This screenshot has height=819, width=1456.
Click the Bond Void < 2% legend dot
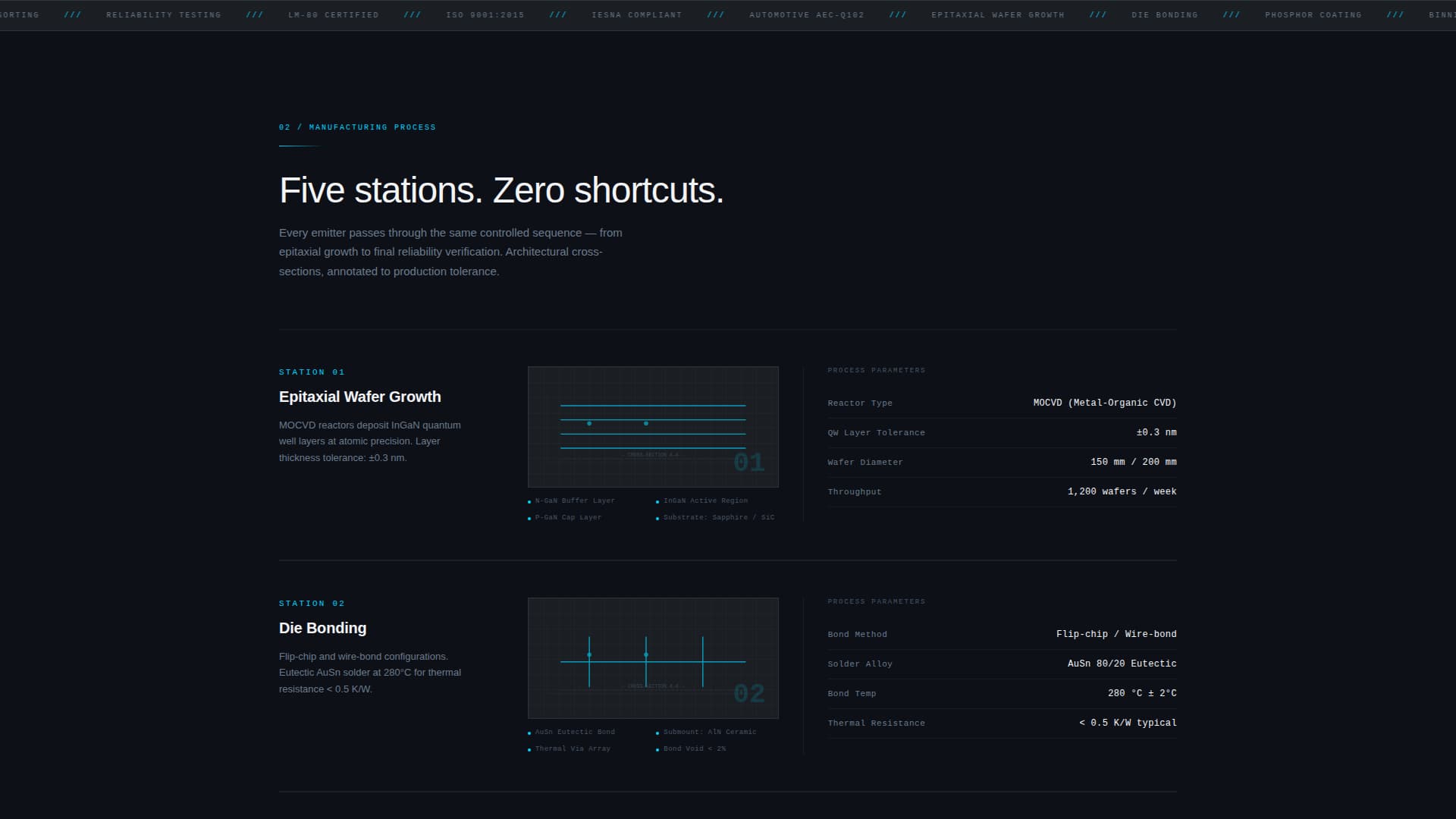pos(657,748)
